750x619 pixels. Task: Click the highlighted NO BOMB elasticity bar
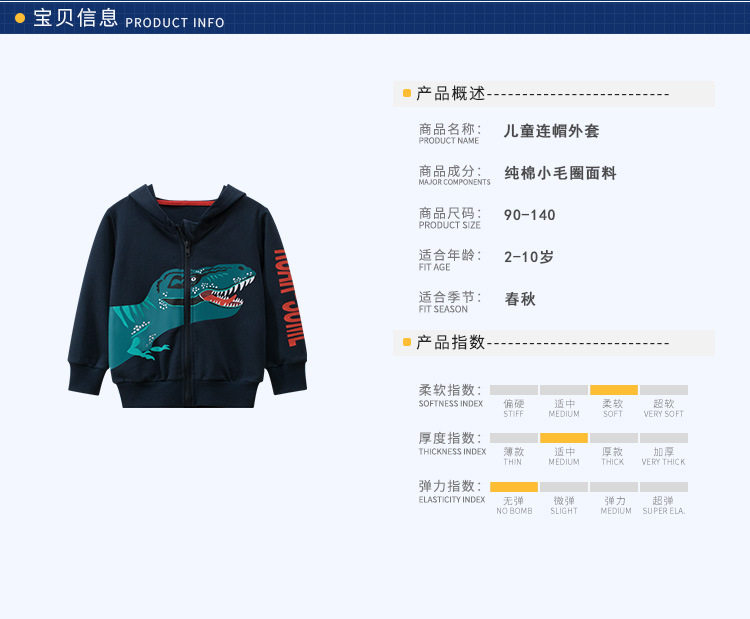pyautogui.click(x=514, y=487)
